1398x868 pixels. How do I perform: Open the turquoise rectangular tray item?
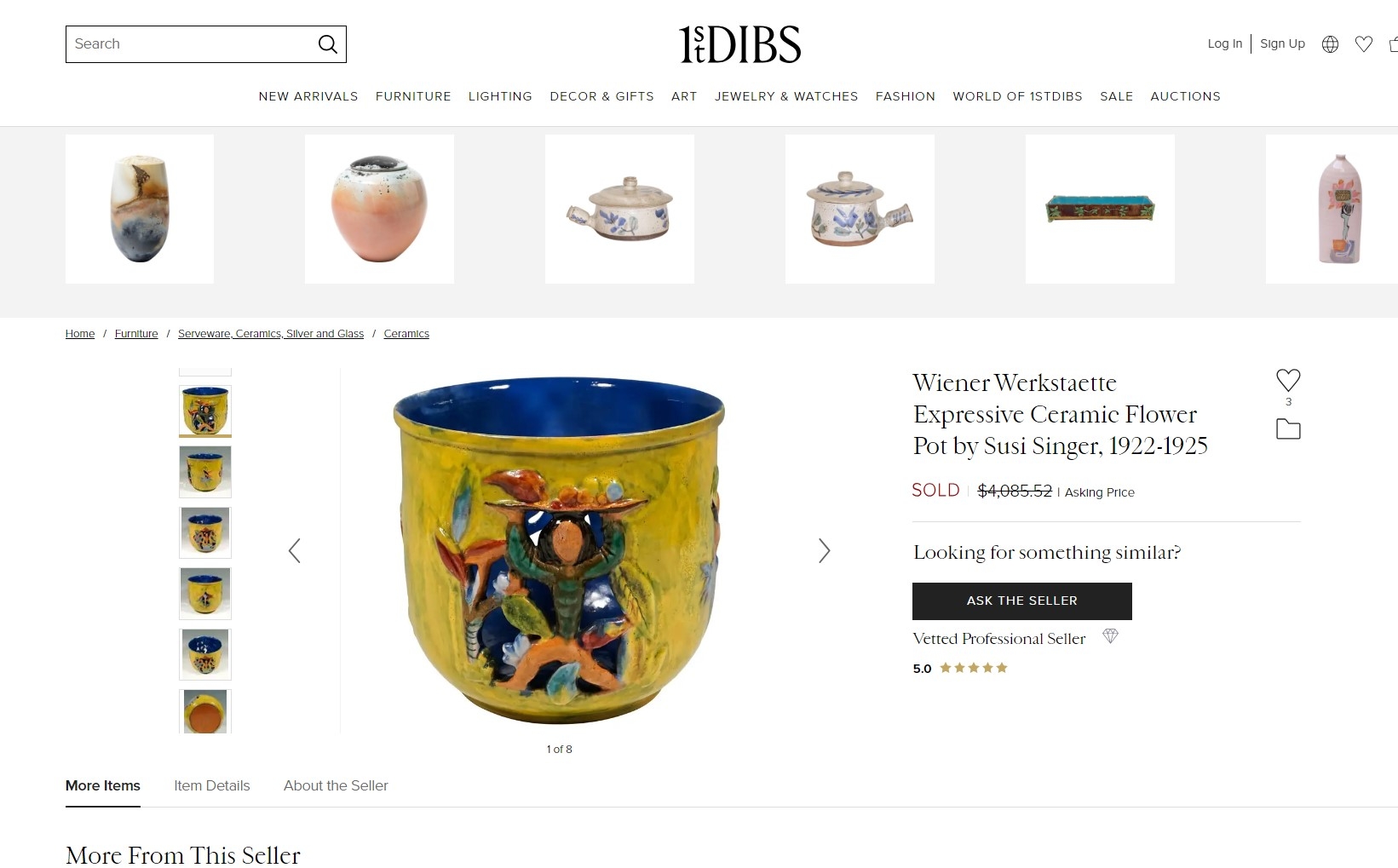(1100, 209)
